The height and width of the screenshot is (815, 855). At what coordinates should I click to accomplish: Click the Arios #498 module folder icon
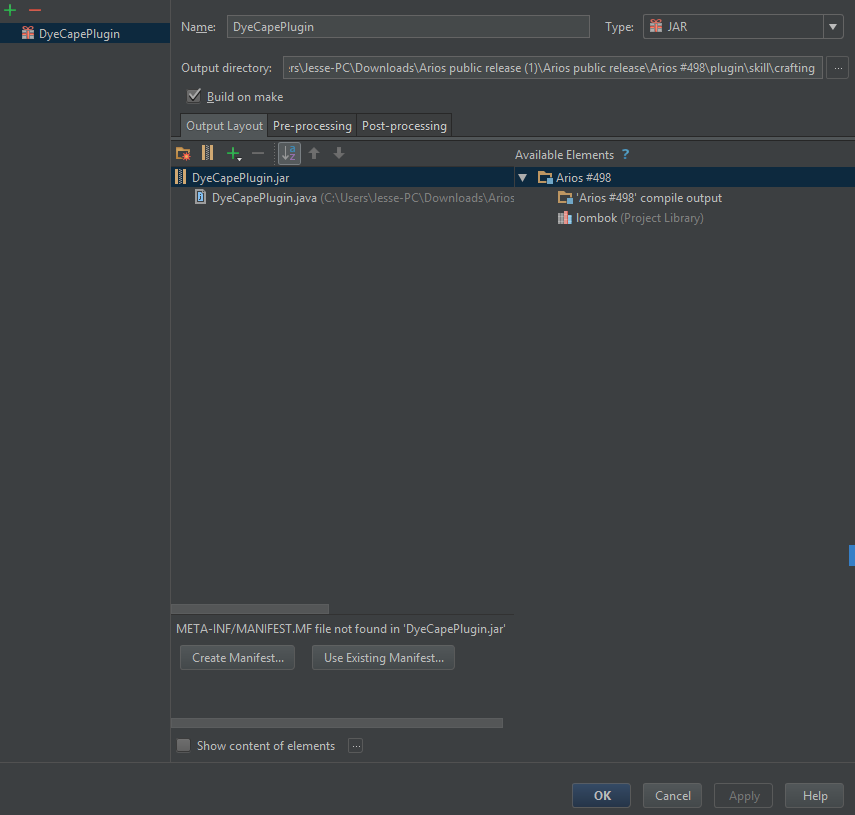pos(545,177)
